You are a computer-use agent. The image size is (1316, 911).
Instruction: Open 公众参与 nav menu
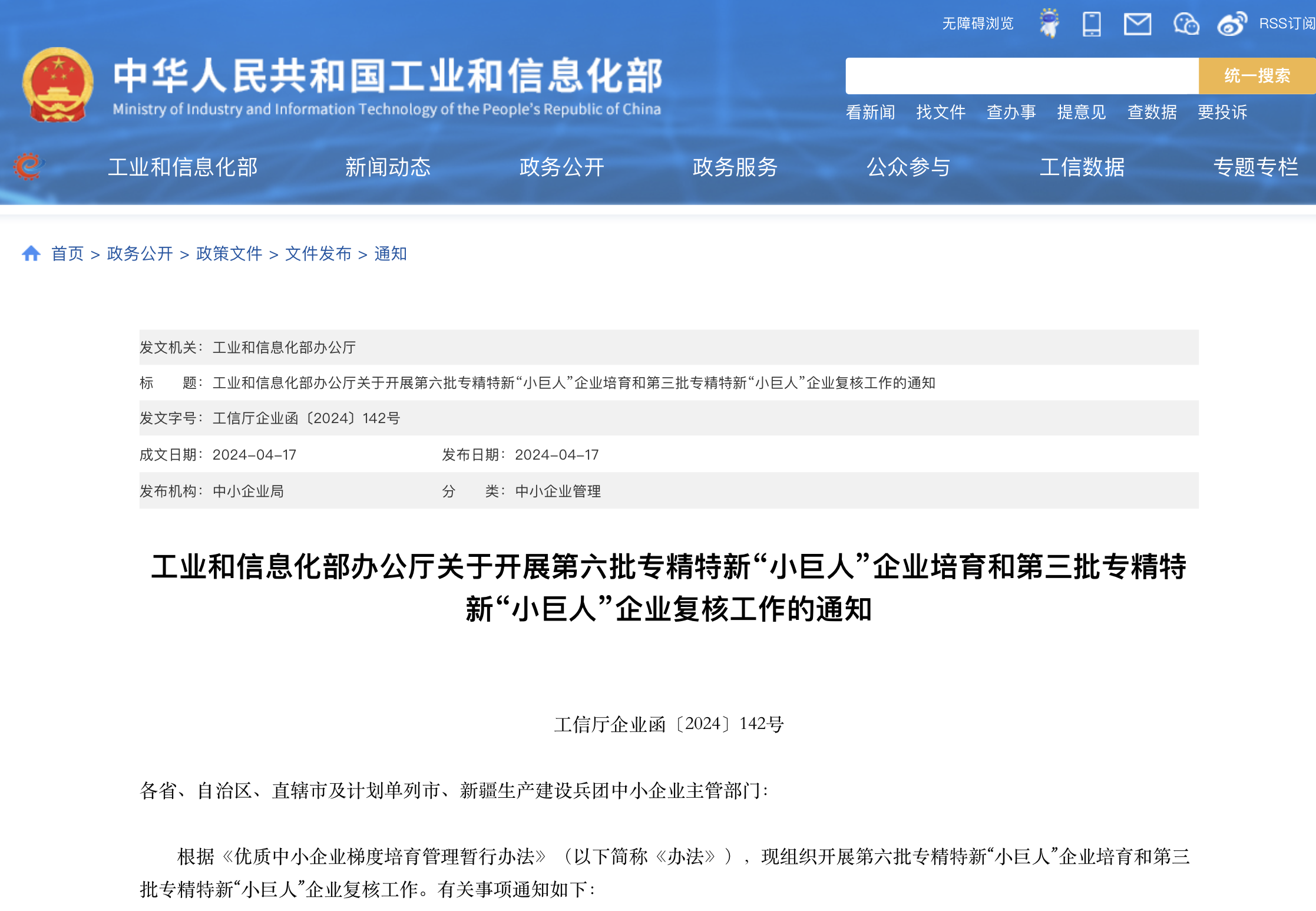(x=908, y=167)
